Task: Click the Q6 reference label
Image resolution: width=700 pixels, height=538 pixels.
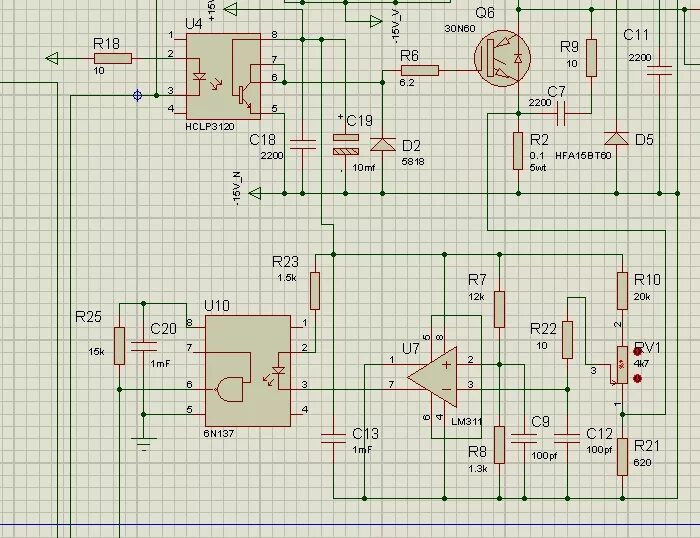Action: click(485, 13)
